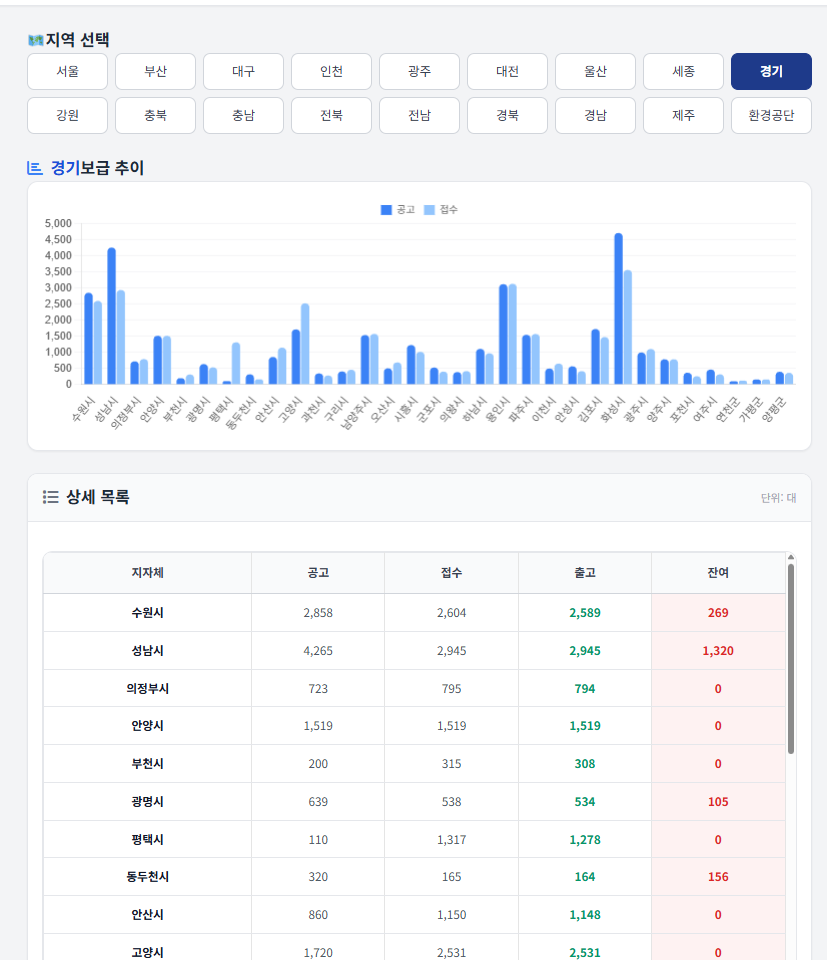
Task: Select the 부산 region button
Action: click(x=155, y=72)
